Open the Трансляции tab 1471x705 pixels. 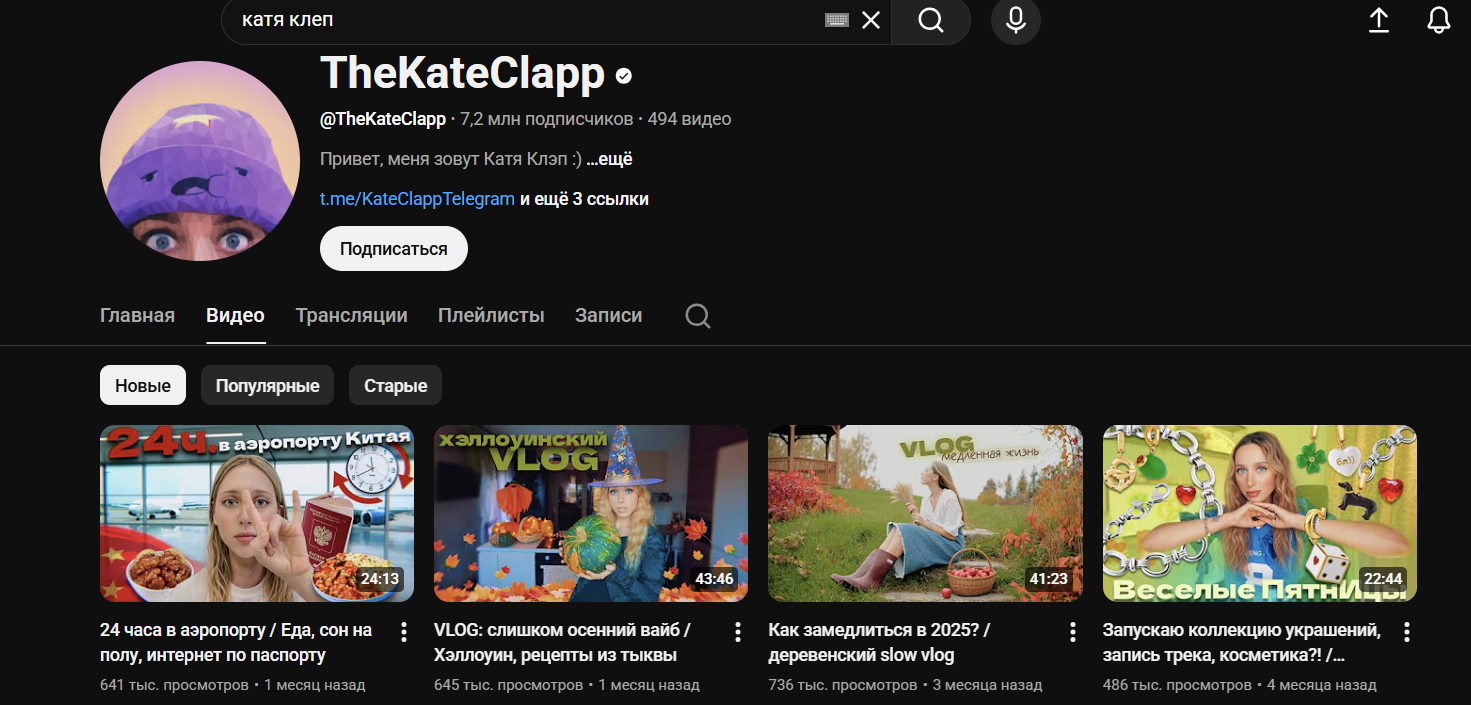coord(351,316)
